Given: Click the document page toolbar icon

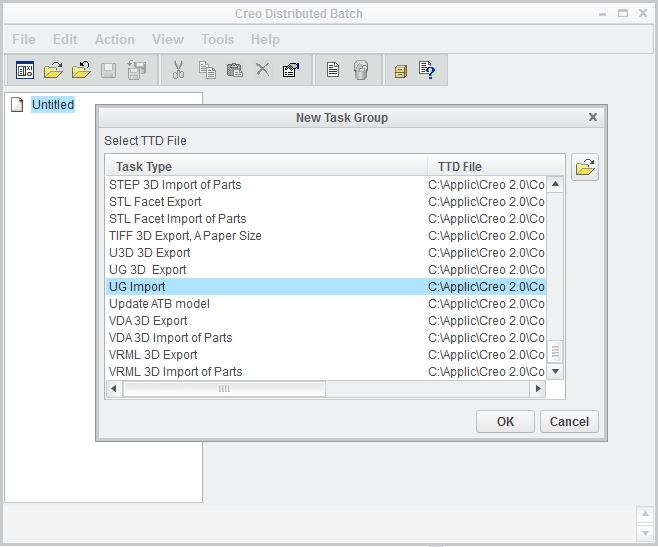Looking at the screenshot, I should point(333,70).
